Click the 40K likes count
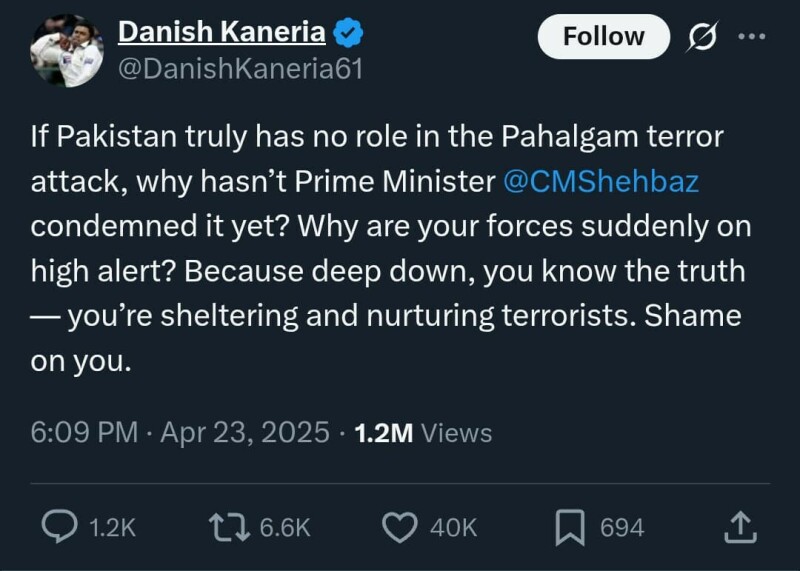Viewport: 800px width, 571px height. 453,528
